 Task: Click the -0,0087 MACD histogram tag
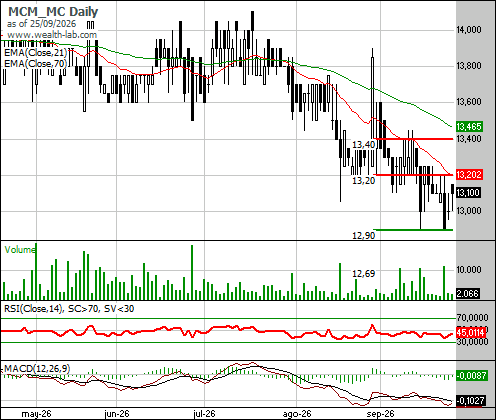pos(471,375)
